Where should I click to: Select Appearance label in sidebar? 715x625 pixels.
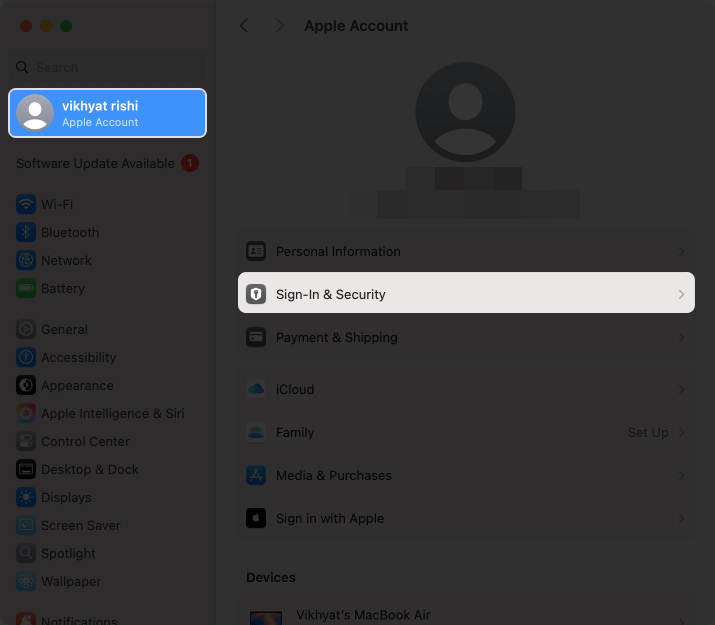77,385
